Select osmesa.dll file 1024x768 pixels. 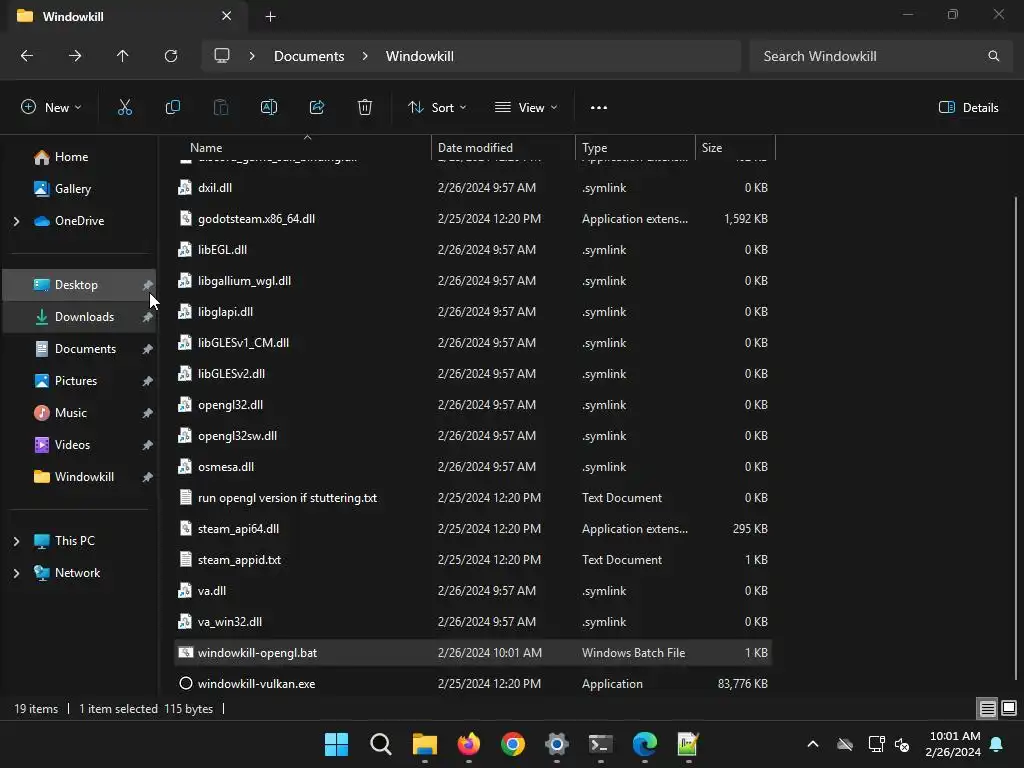click(x=473, y=467)
